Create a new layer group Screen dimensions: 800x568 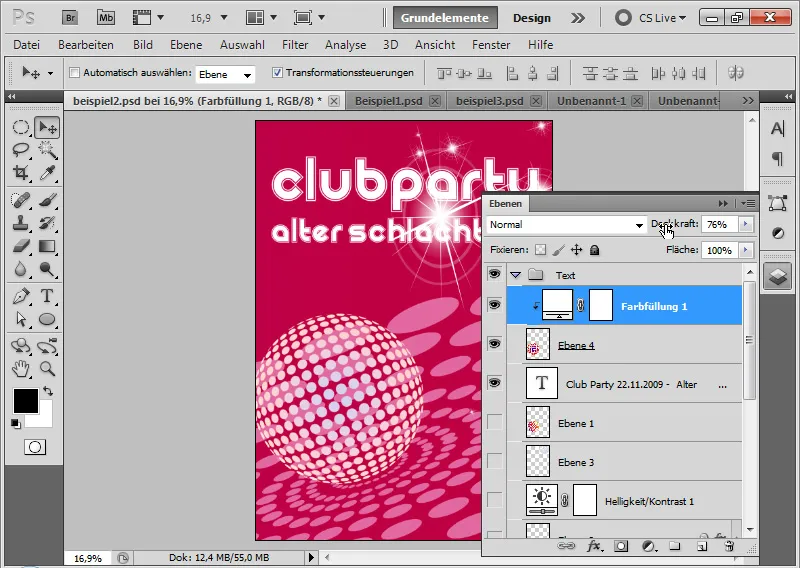pyautogui.click(x=674, y=546)
